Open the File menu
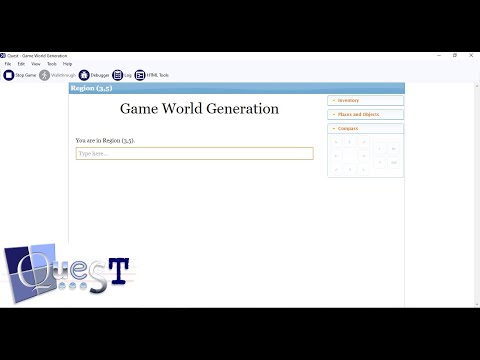 (x=8, y=64)
